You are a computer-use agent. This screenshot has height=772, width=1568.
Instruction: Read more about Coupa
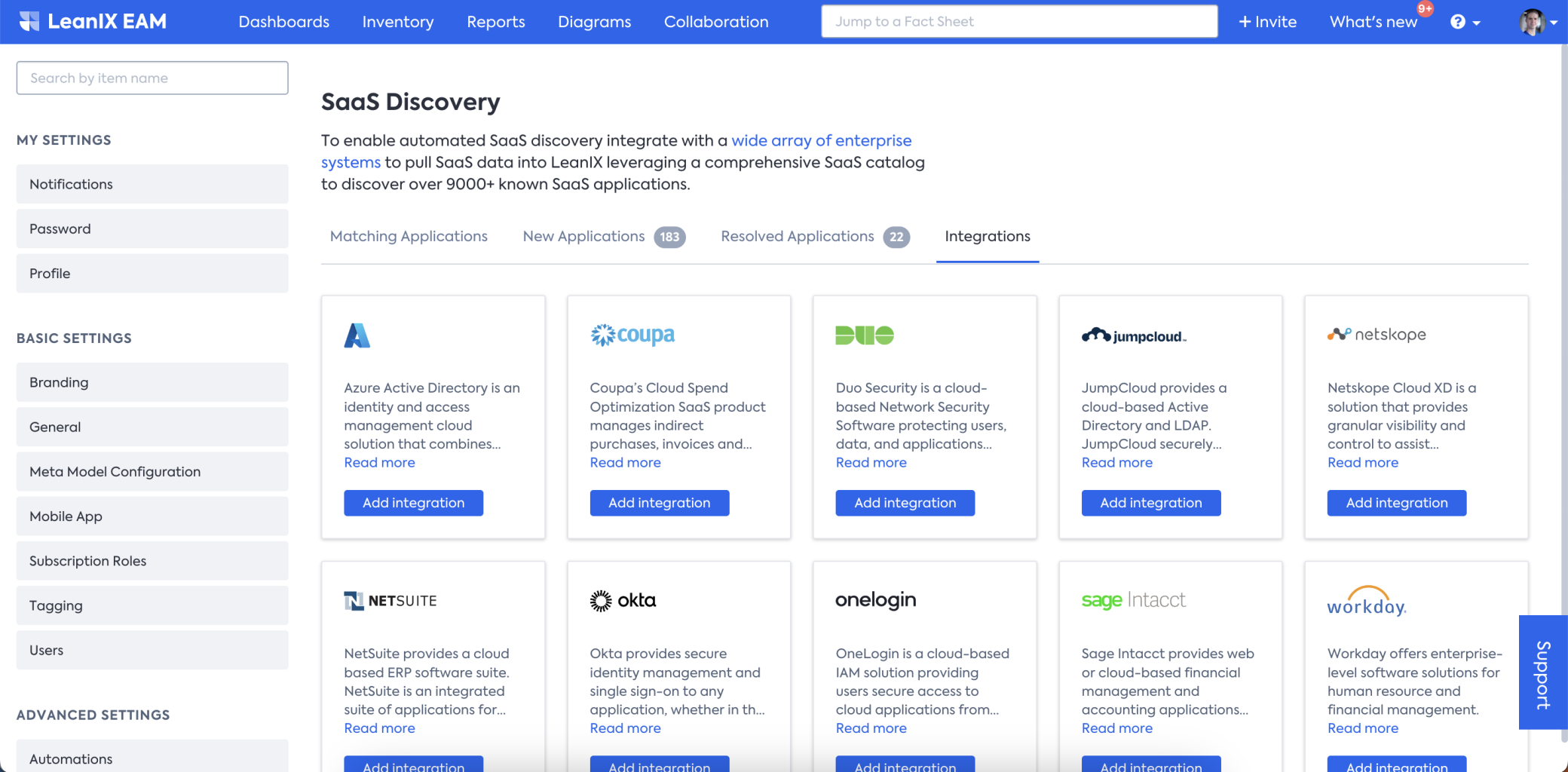(x=625, y=462)
